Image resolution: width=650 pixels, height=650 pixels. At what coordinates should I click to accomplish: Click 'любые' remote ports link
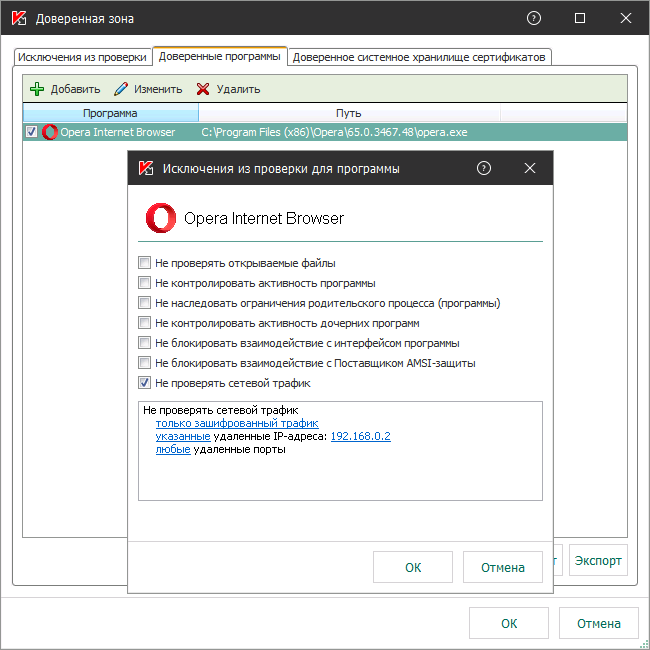tap(173, 449)
